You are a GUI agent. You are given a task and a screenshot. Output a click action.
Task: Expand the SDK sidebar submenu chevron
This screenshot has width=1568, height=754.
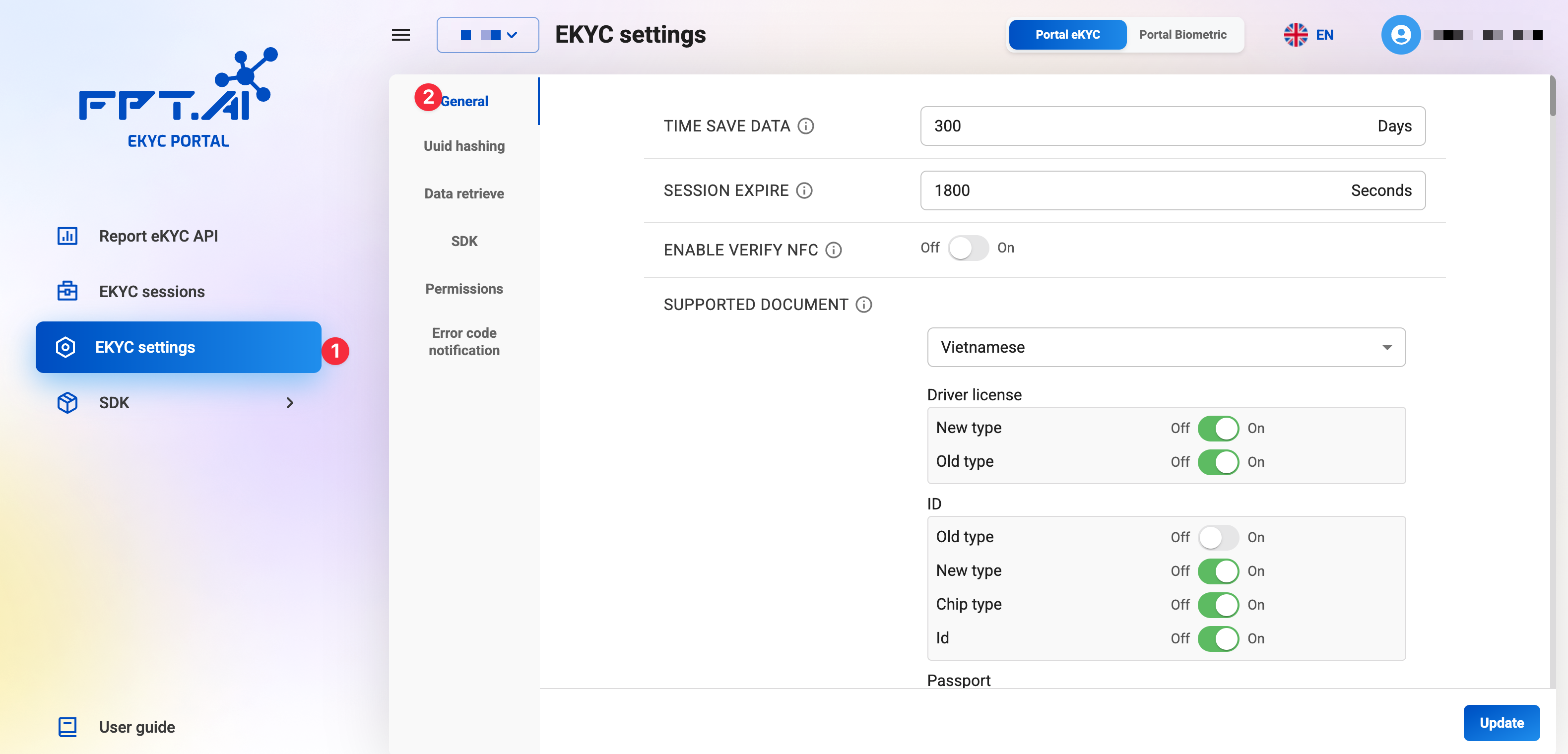coord(290,403)
